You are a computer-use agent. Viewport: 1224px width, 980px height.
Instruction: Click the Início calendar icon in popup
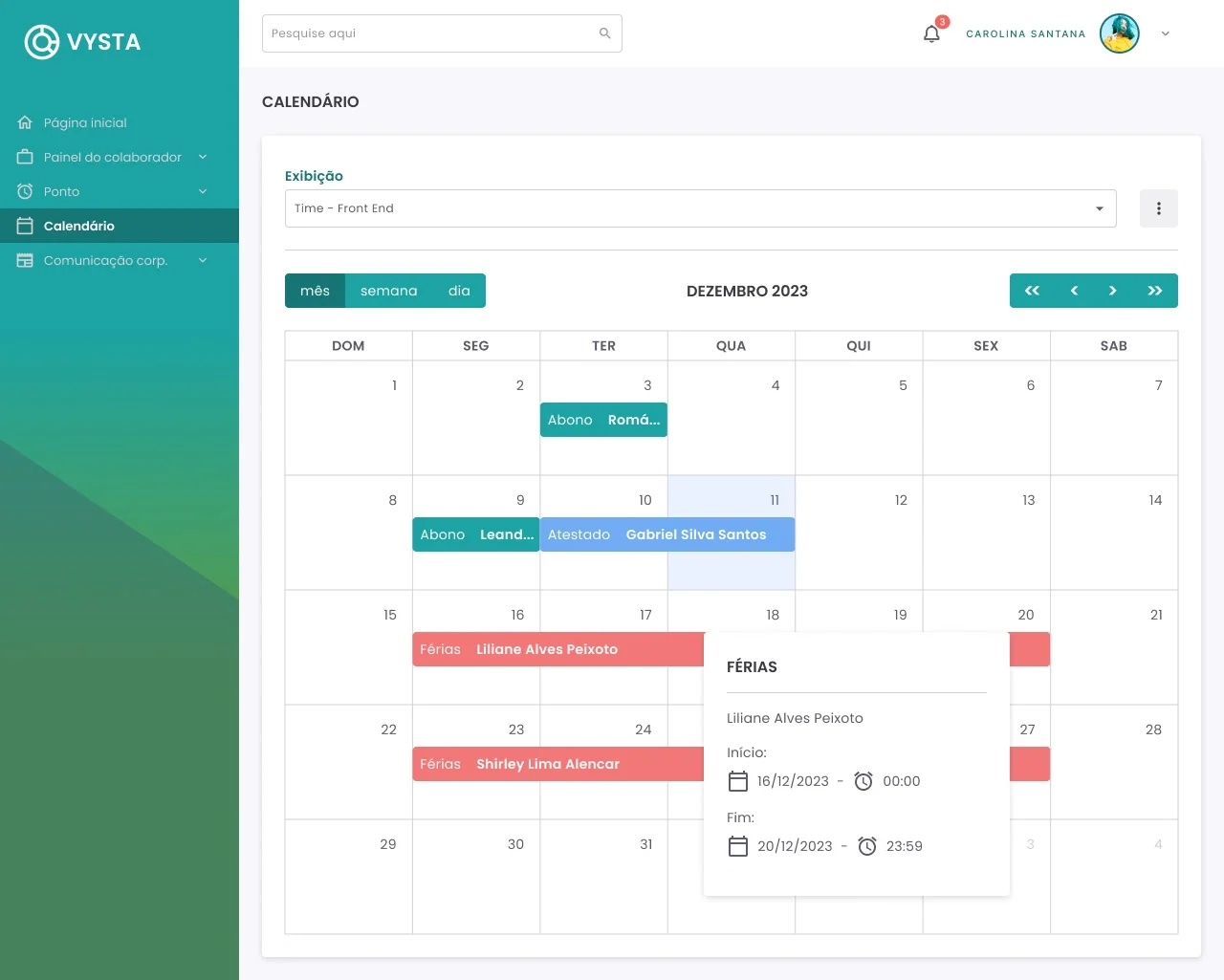738,781
